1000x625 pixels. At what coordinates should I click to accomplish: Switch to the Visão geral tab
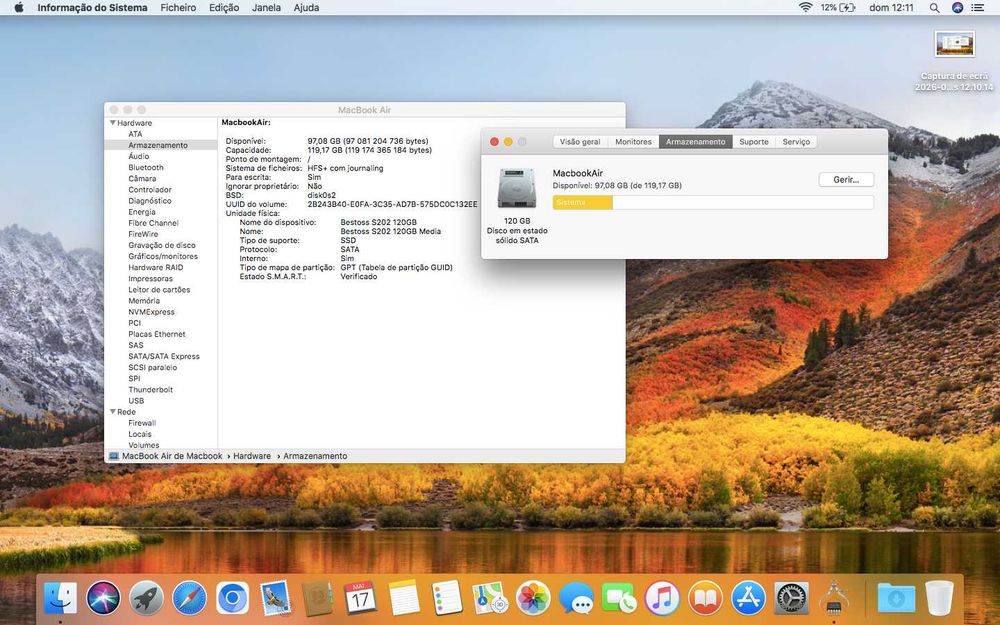coord(580,142)
